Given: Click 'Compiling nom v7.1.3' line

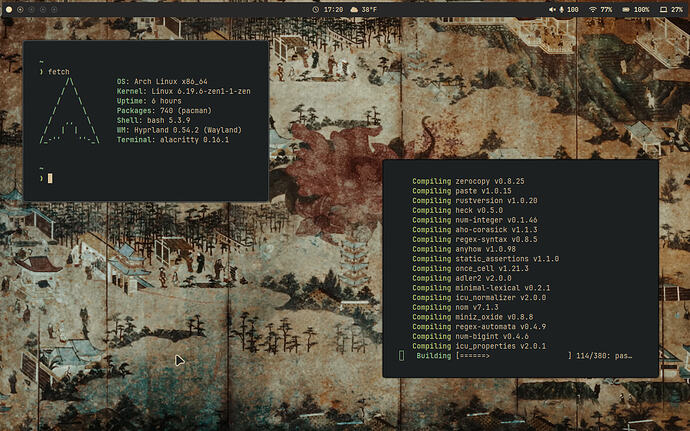Looking at the screenshot, I should pyautogui.click(x=455, y=307).
